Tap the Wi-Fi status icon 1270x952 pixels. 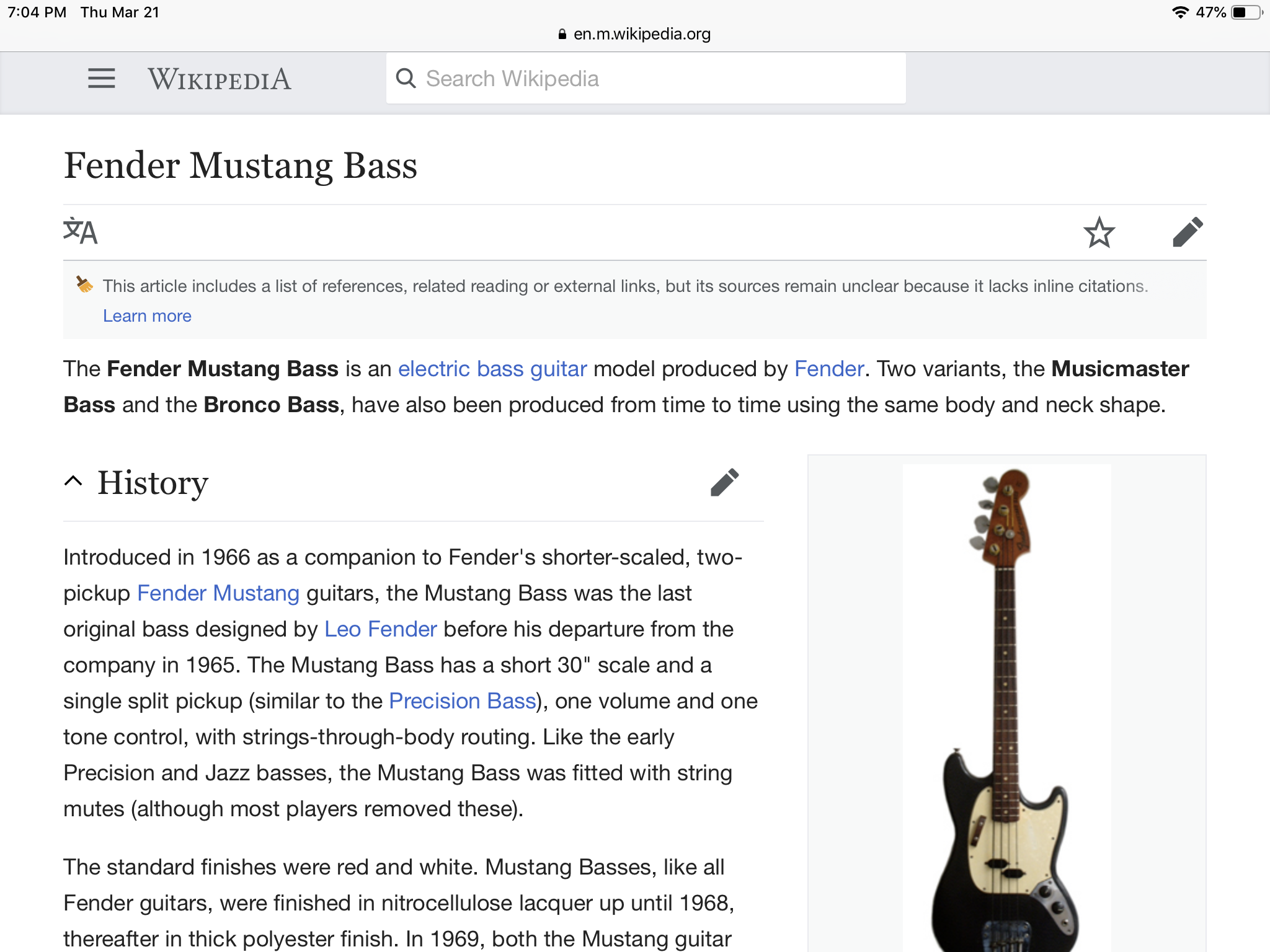tap(1180, 12)
